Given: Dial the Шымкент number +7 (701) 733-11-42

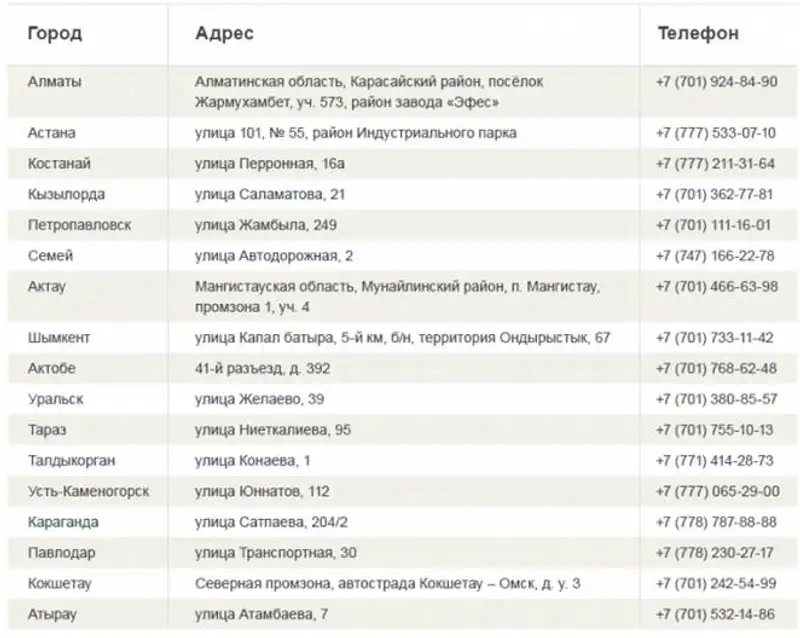Looking at the screenshot, I should point(716,338).
